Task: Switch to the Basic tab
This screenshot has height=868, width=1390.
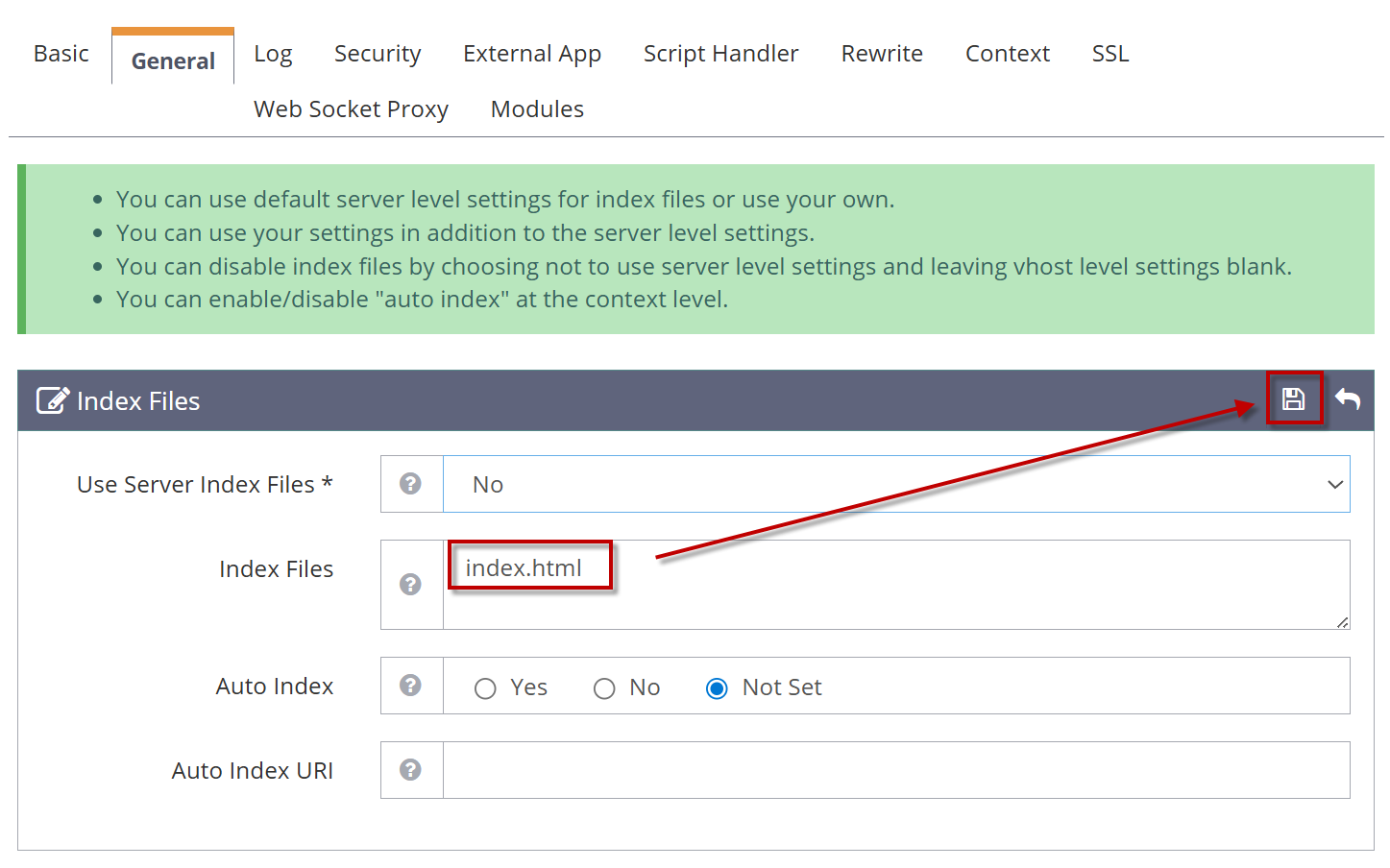Action: 61,54
